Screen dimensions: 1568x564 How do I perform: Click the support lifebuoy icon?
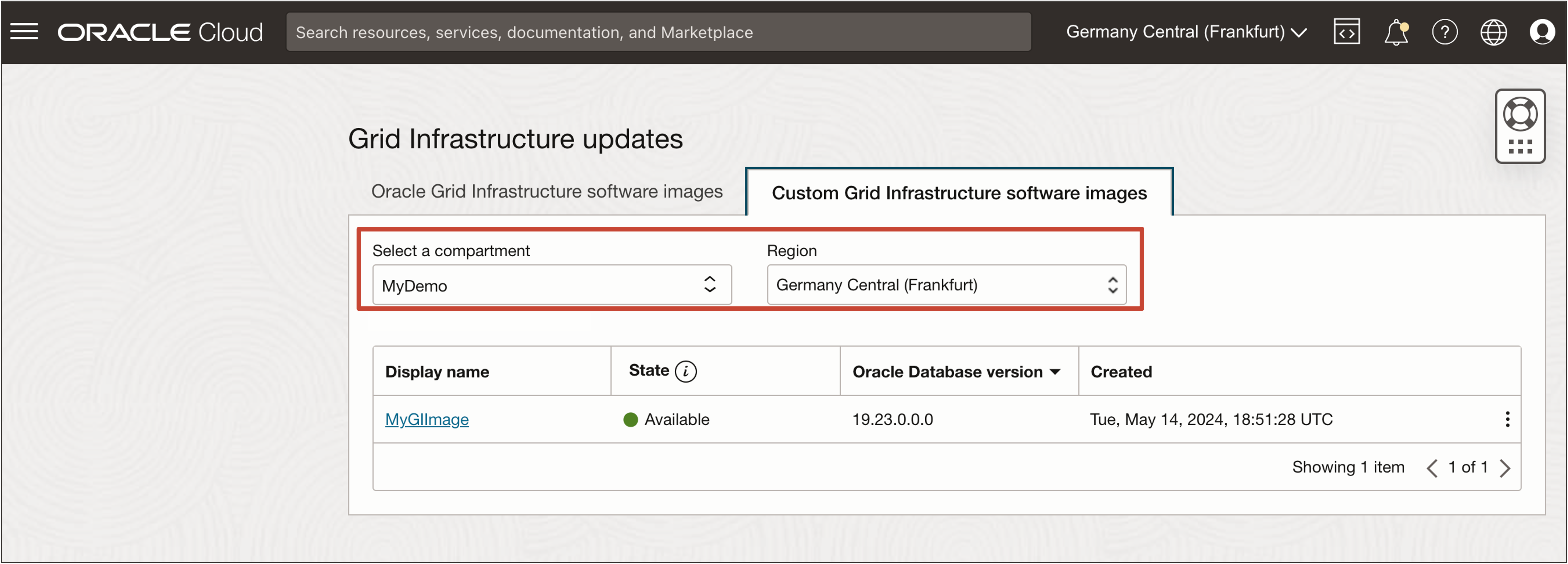pyautogui.click(x=1520, y=114)
